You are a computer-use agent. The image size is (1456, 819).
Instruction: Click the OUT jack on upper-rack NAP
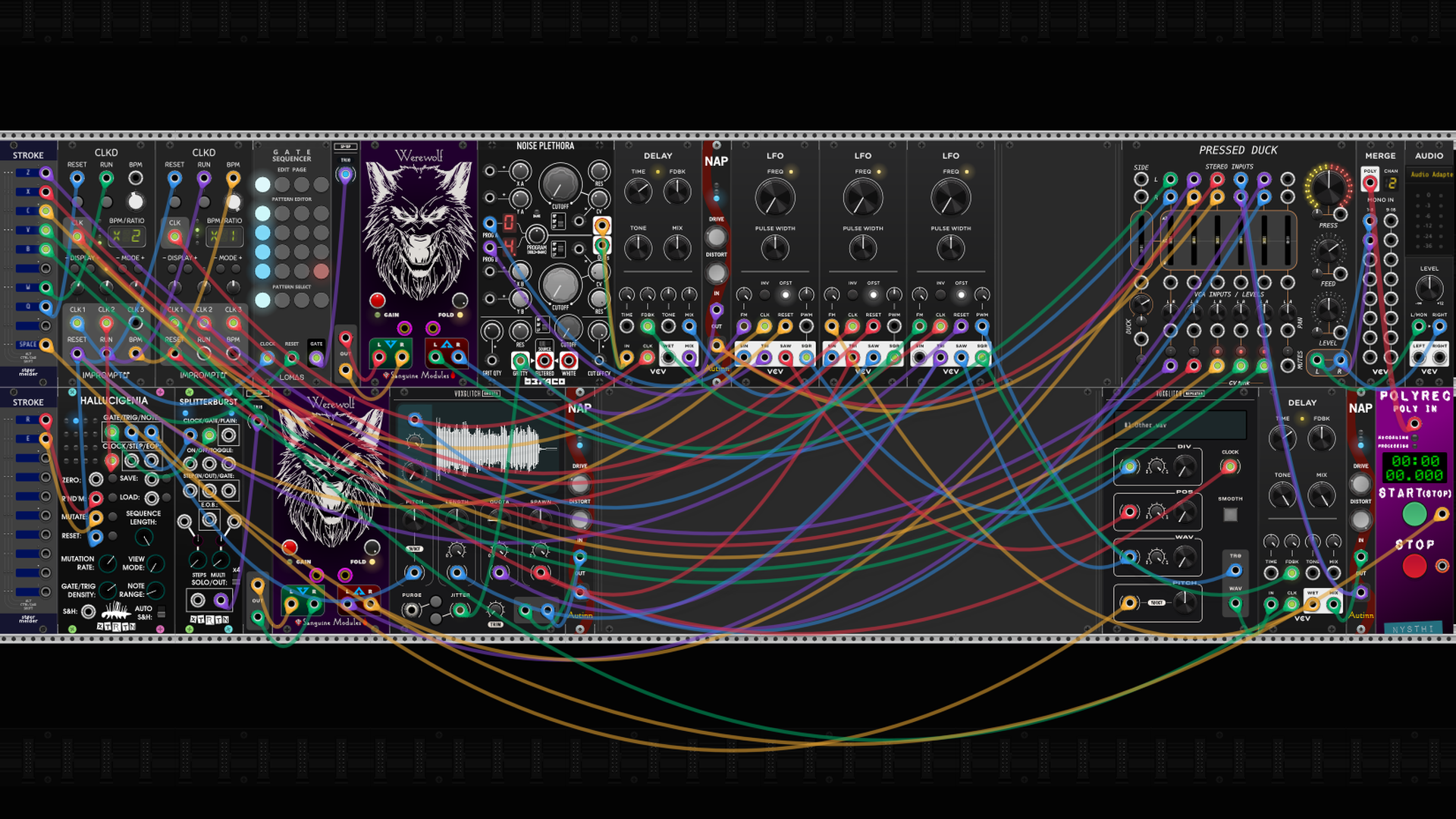716,346
